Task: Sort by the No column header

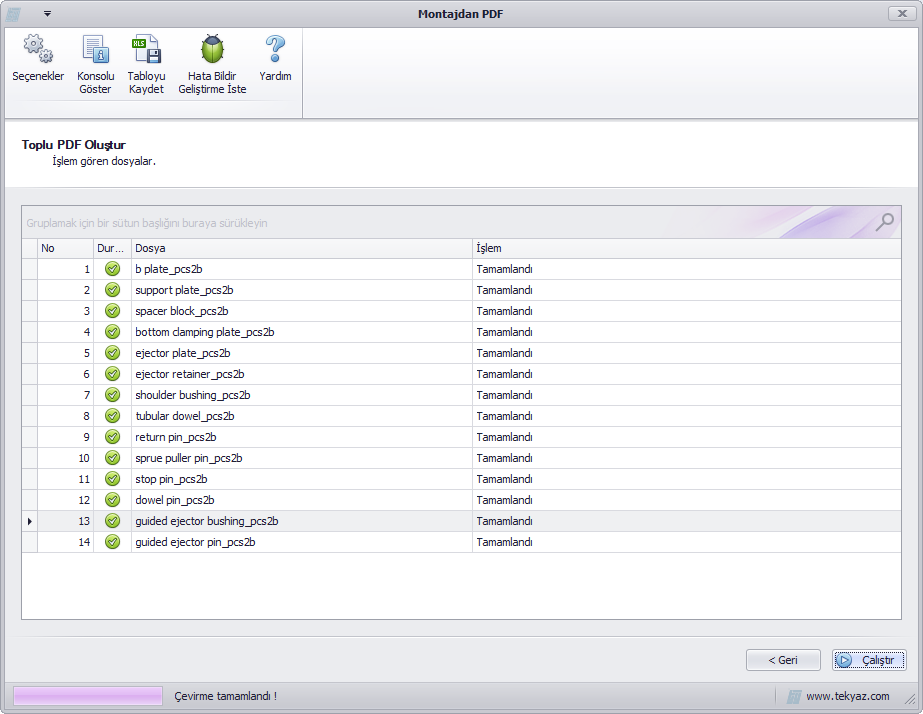Action: (x=65, y=248)
